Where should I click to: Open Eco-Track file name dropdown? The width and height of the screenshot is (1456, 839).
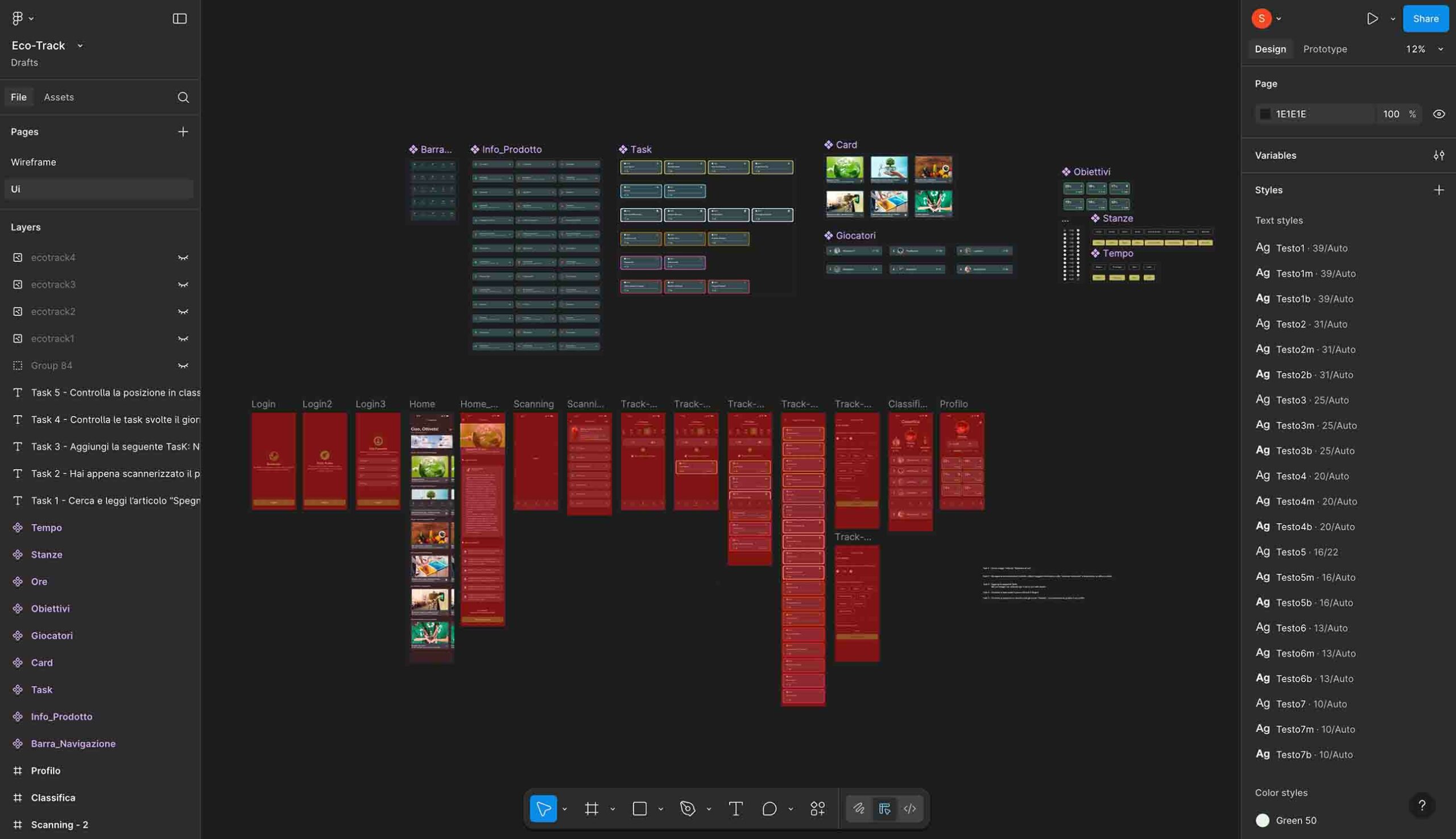[x=80, y=46]
